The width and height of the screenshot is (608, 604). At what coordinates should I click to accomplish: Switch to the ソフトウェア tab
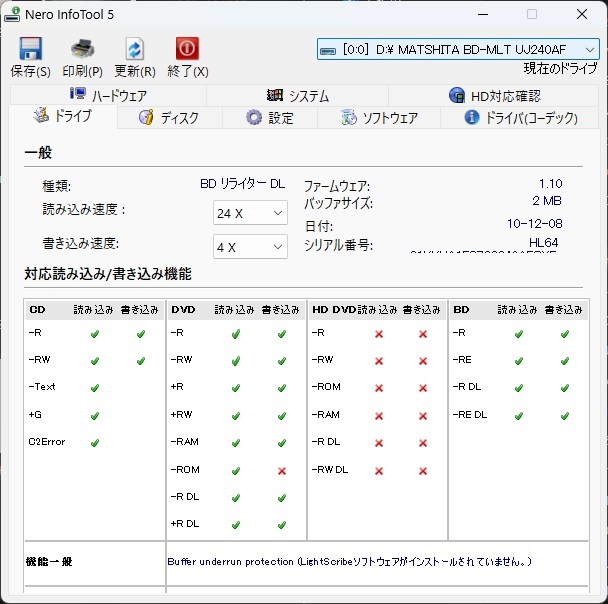coord(379,117)
